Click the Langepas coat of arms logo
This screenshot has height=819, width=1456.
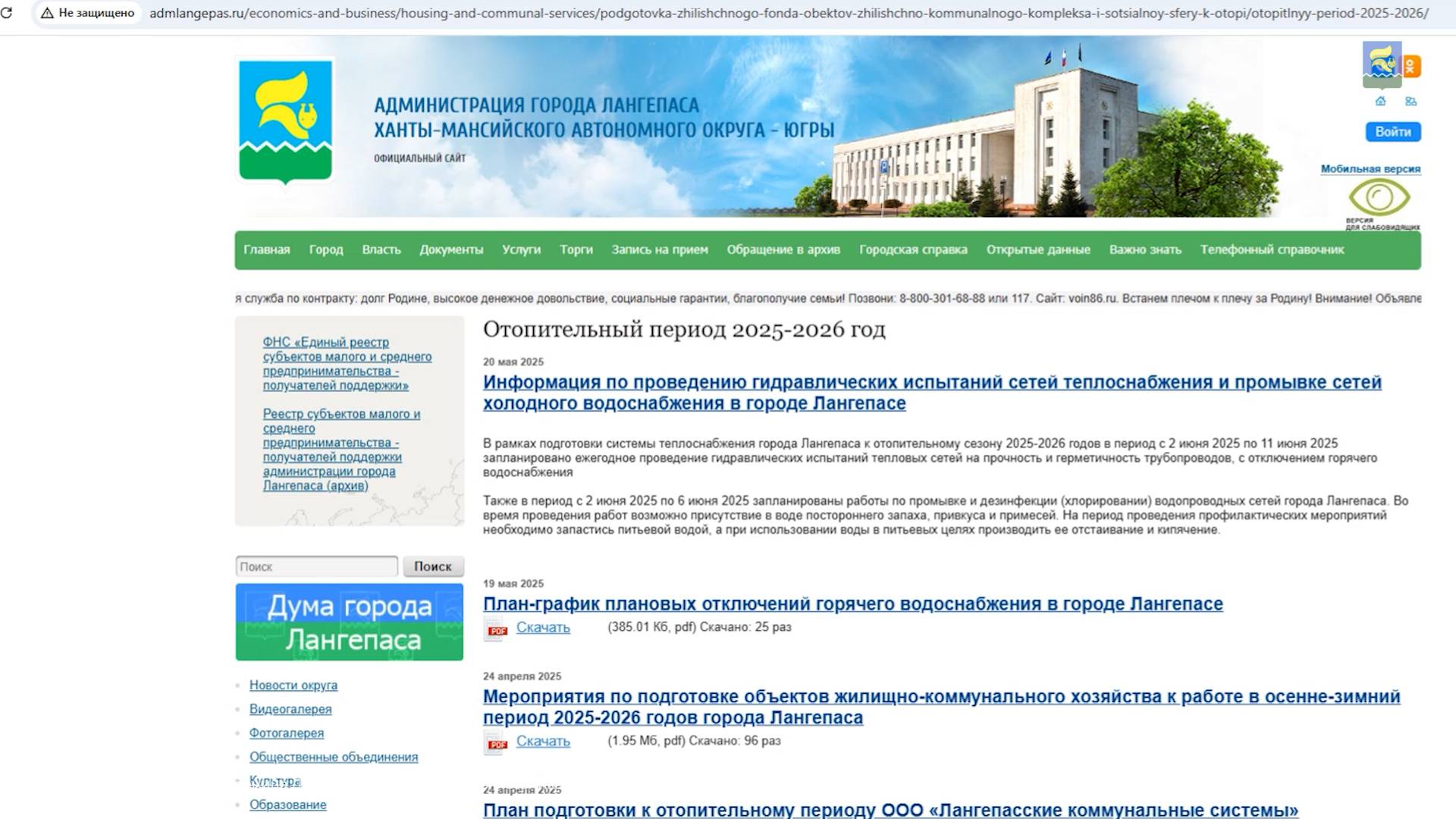pyautogui.click(x=285, y=121)
